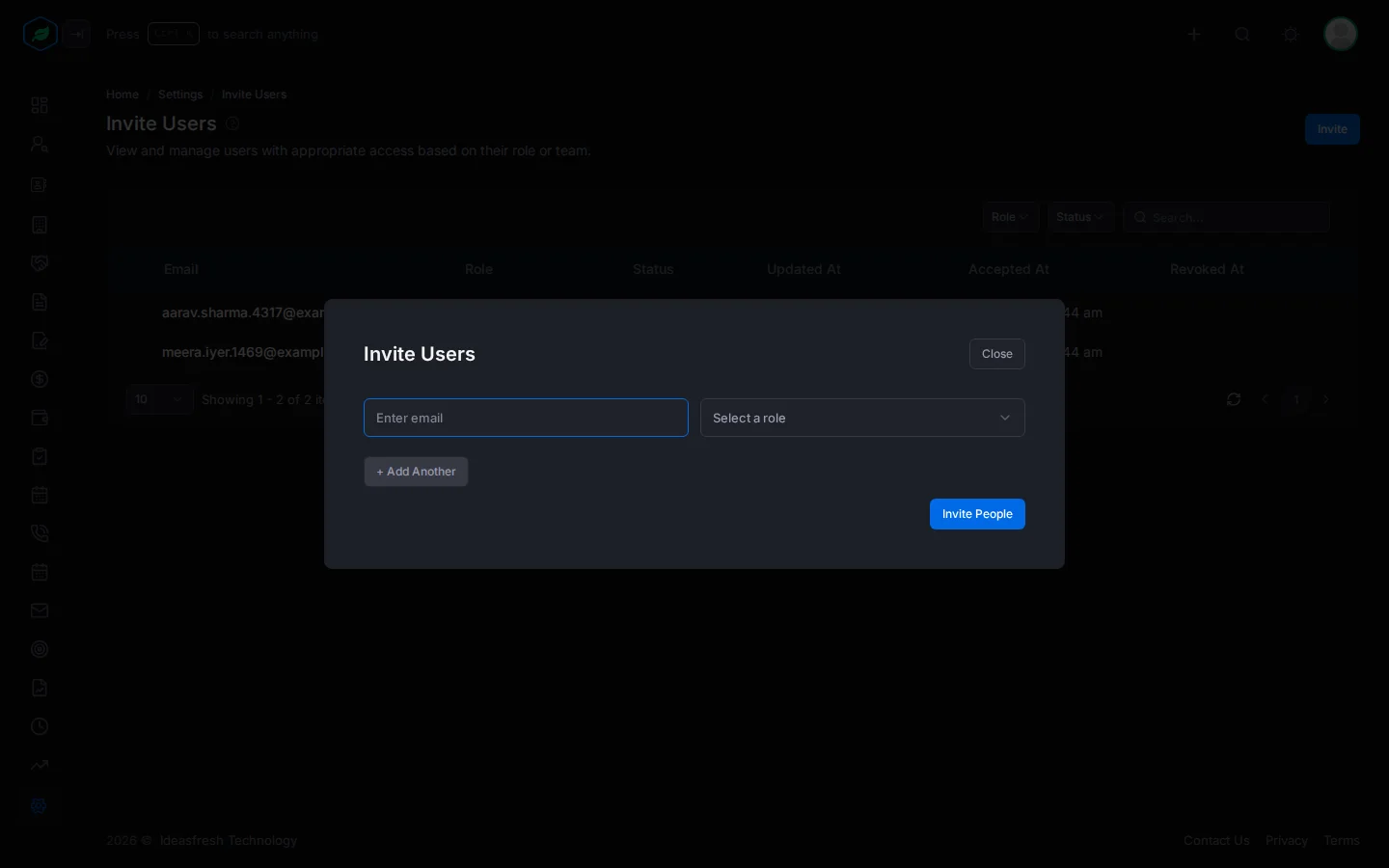Screen dimensions: 1389x868
Task: Open the document lines icon in sidebar
Action: [40, 302]
